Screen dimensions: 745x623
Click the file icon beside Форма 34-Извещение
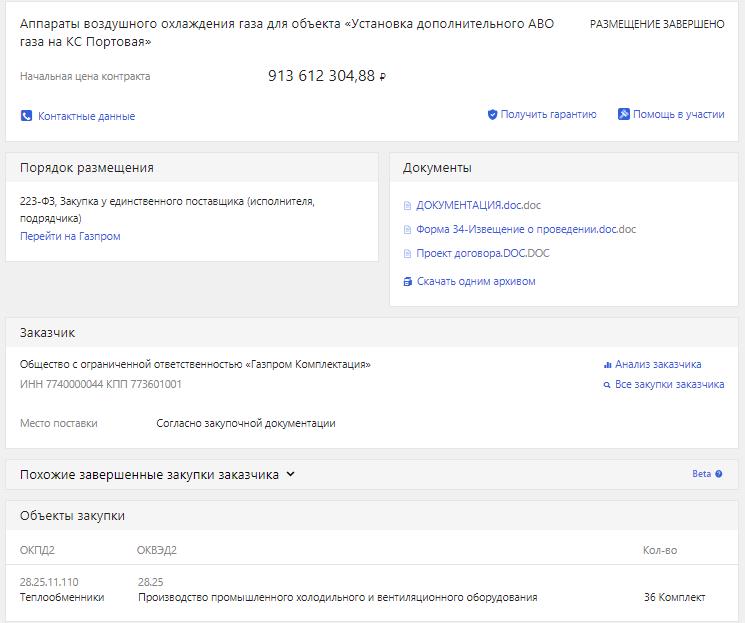tap(407, 230)
